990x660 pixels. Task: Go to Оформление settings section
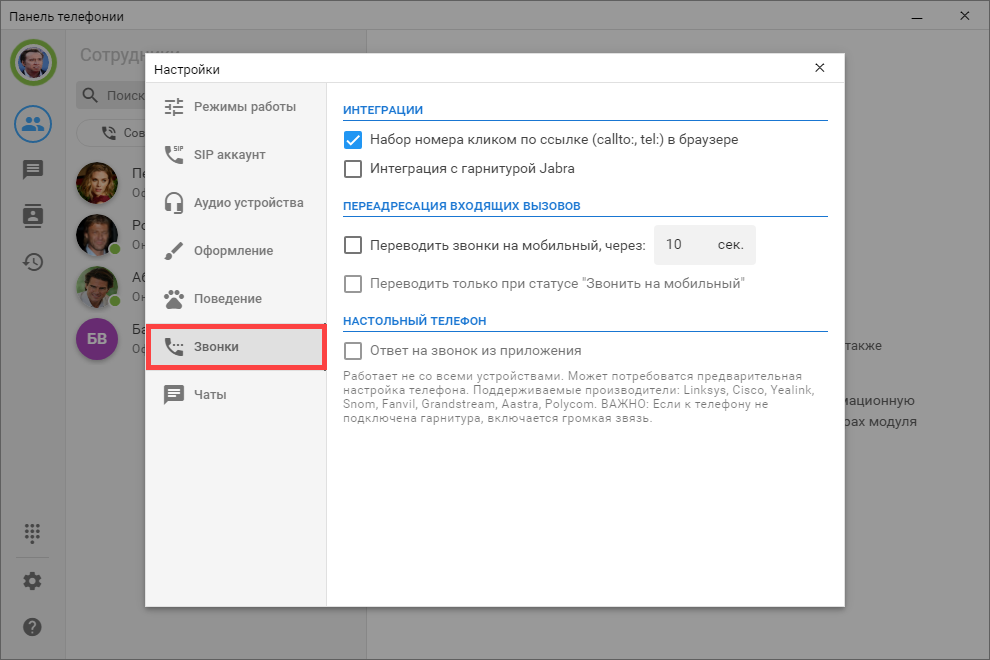(x=236, y=251)
